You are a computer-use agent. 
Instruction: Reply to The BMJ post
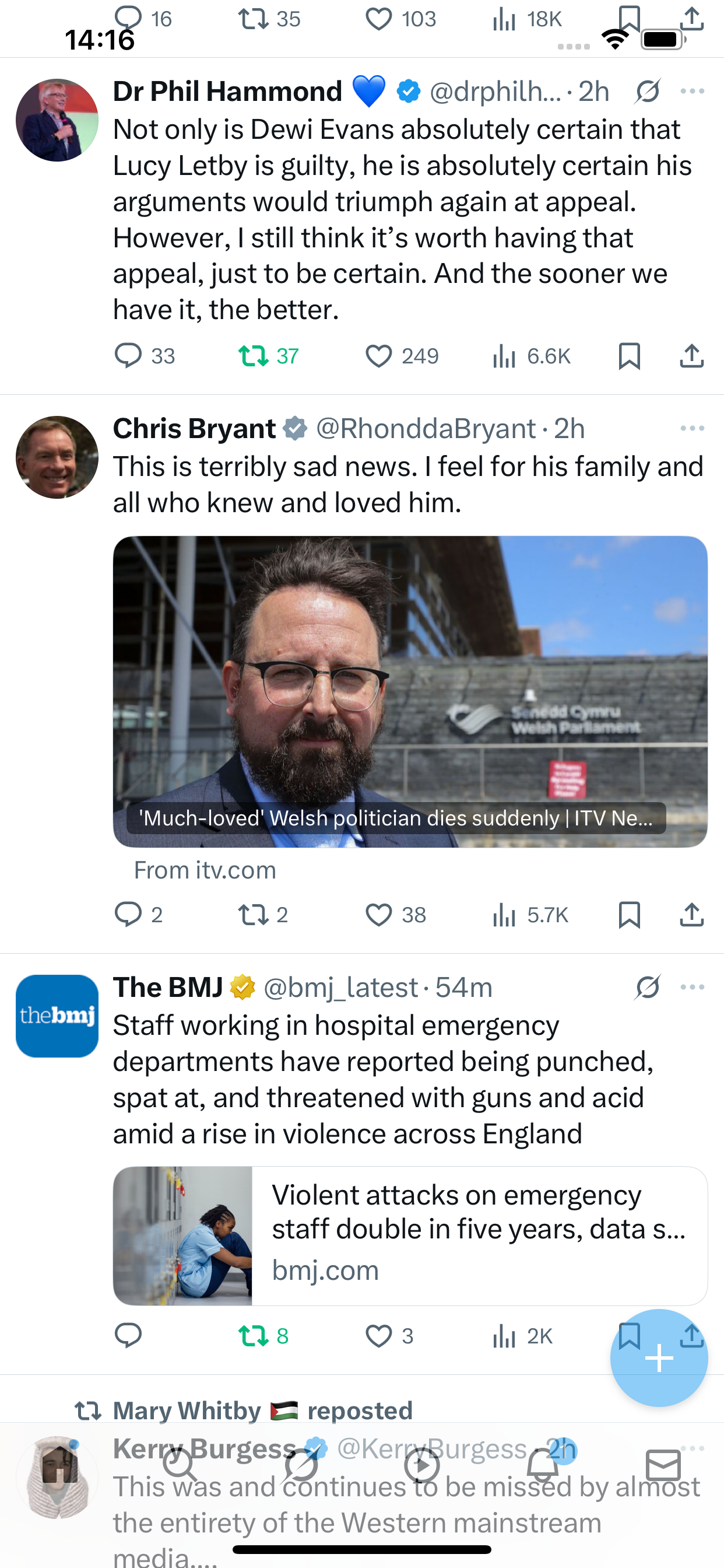coord(128,1335)
